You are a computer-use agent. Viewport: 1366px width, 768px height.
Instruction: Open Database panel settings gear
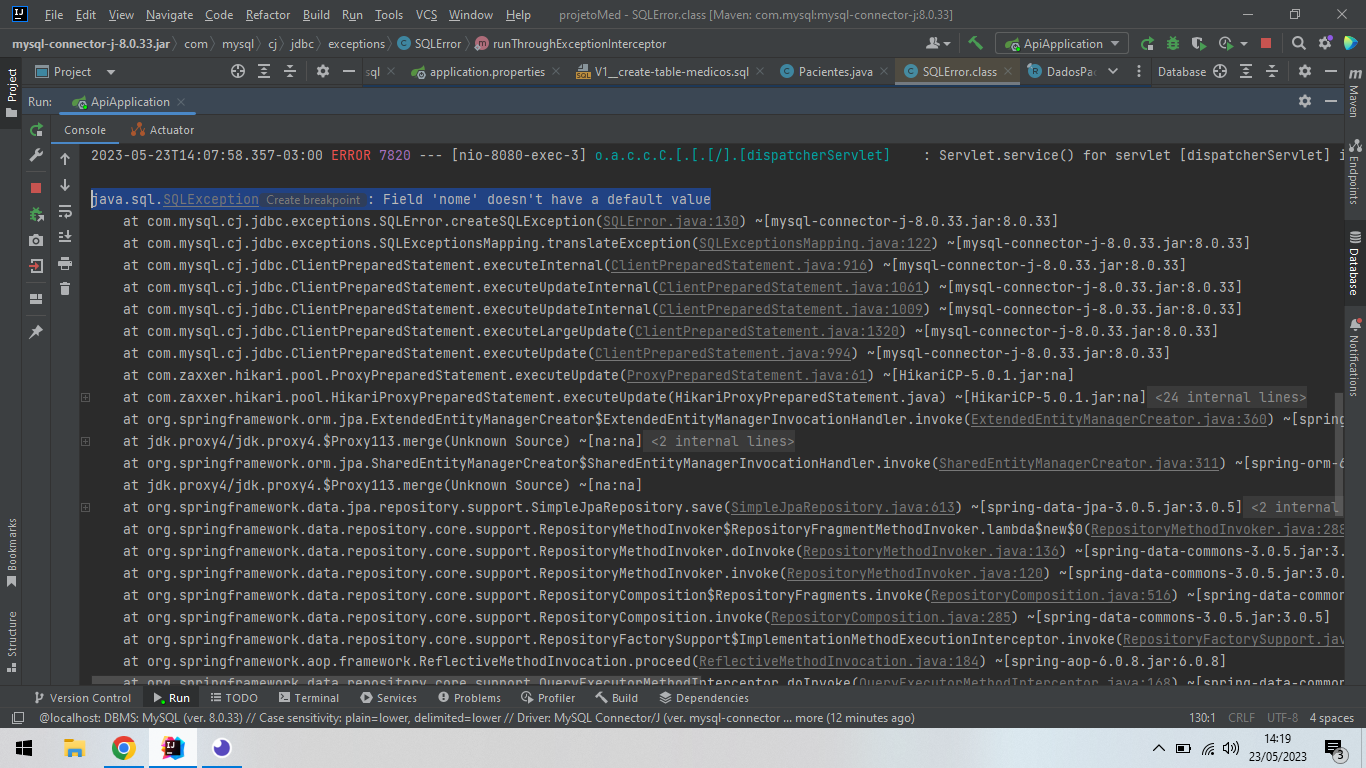pyautogui.click(x=1304, y=72)
